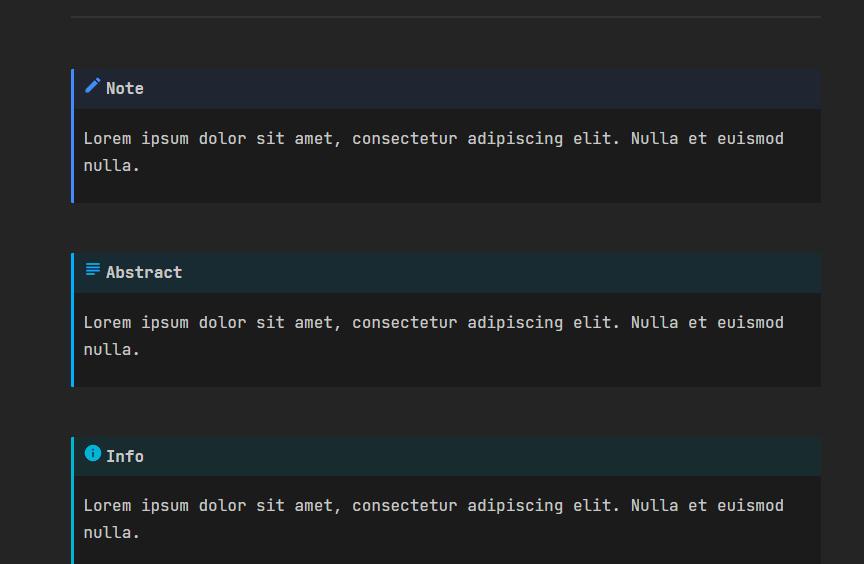Click the word "dolor" in the Info callout
Image resolution: width=864 pixels, height=564 pixels.
[x=222, y=506]
